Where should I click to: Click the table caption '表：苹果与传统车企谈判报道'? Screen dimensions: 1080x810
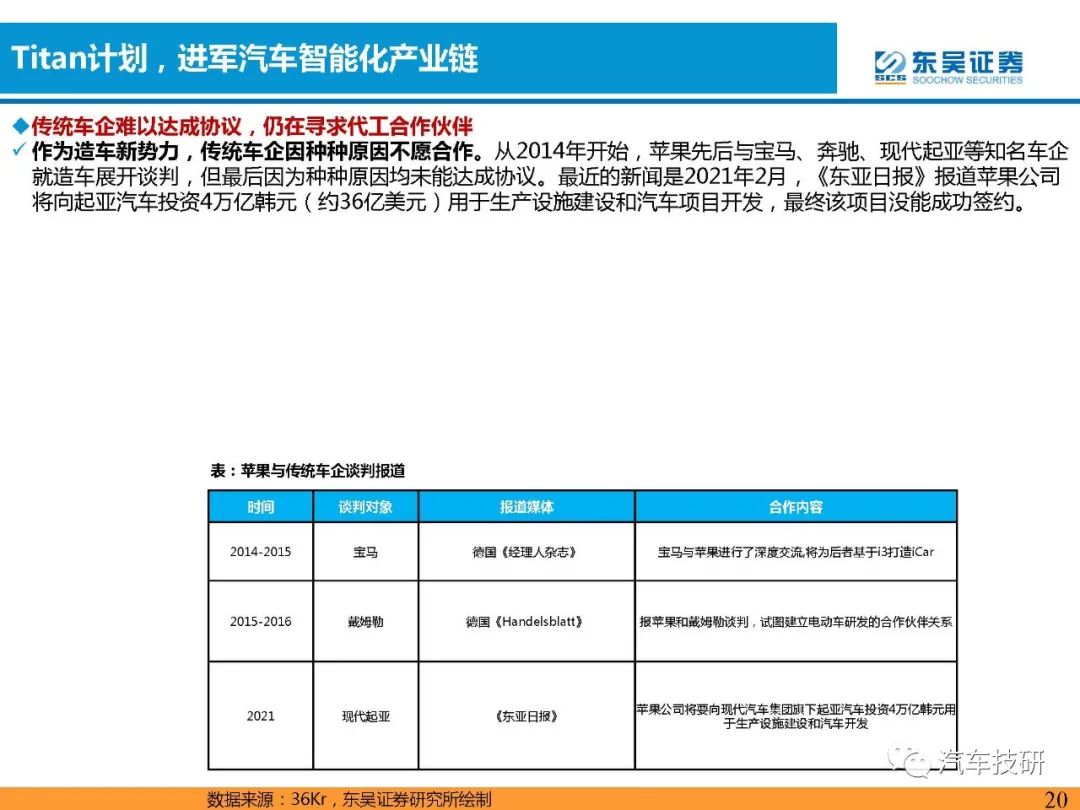307,471
